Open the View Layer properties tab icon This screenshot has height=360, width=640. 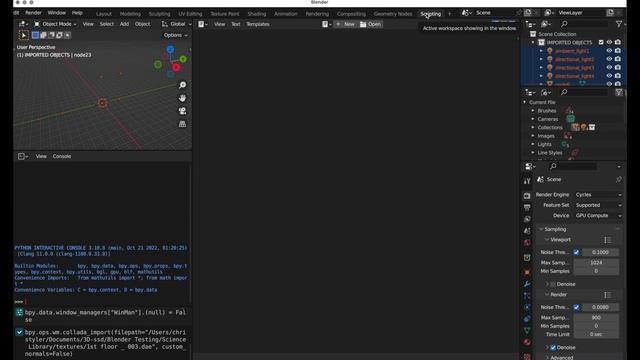[x=527, y=219]
